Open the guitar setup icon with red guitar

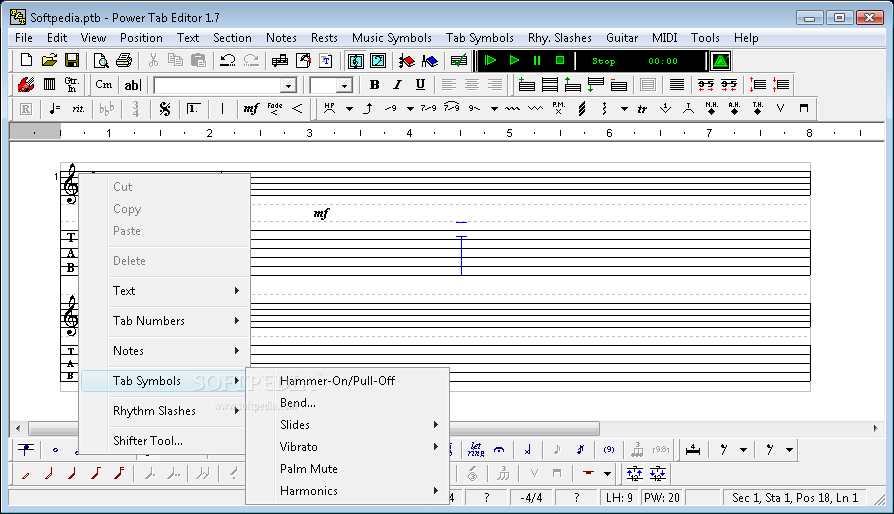point(26,85)
